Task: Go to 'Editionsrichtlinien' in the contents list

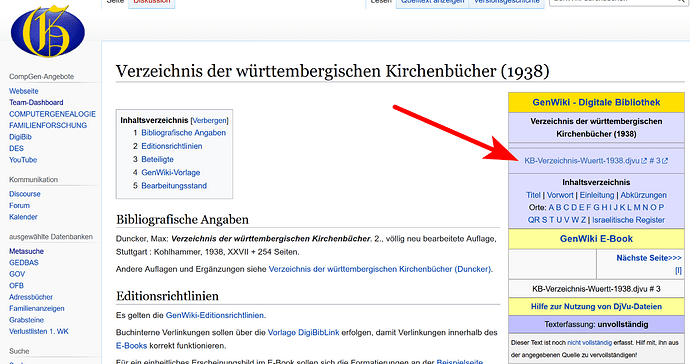Action: point(172,146)
